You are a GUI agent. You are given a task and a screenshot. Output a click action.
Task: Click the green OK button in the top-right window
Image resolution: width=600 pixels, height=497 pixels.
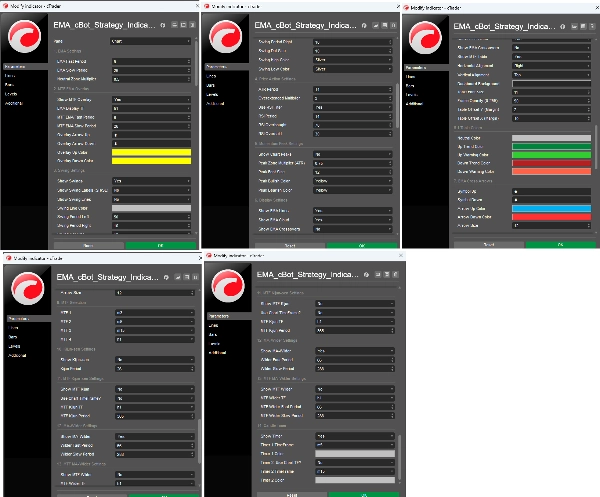click(x=561, y=244)
